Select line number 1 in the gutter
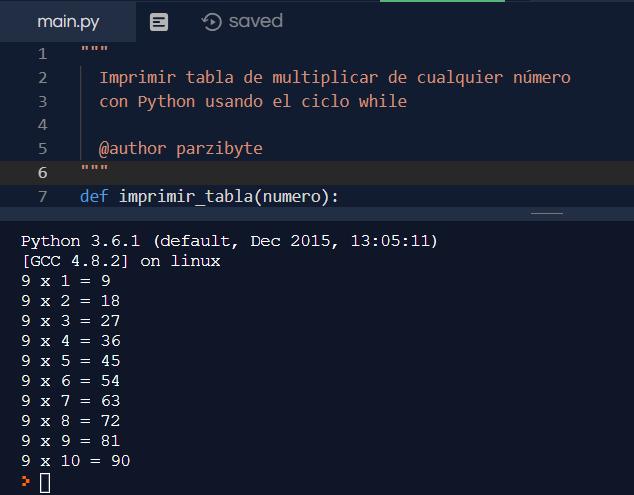 pos(42,53)
